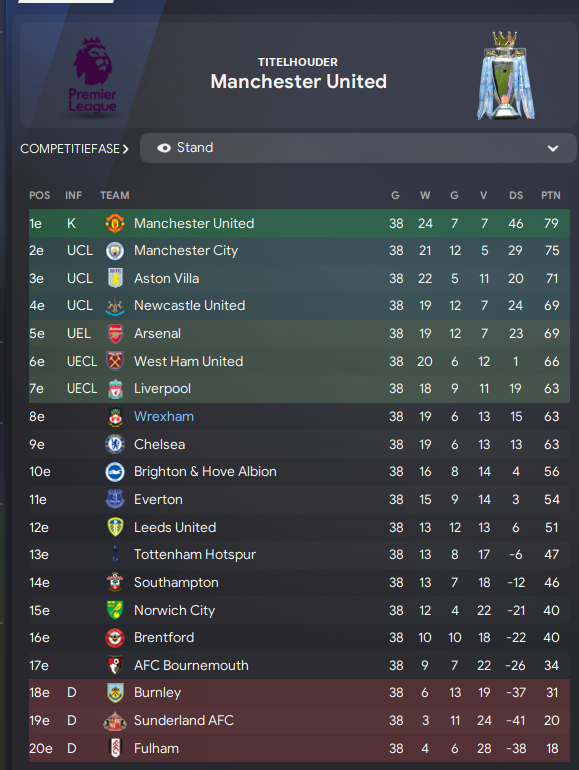579x770 pixels.
Task: Click titleholder Manchester United heading
Action: pyautogui.click(x=299, y=82)
